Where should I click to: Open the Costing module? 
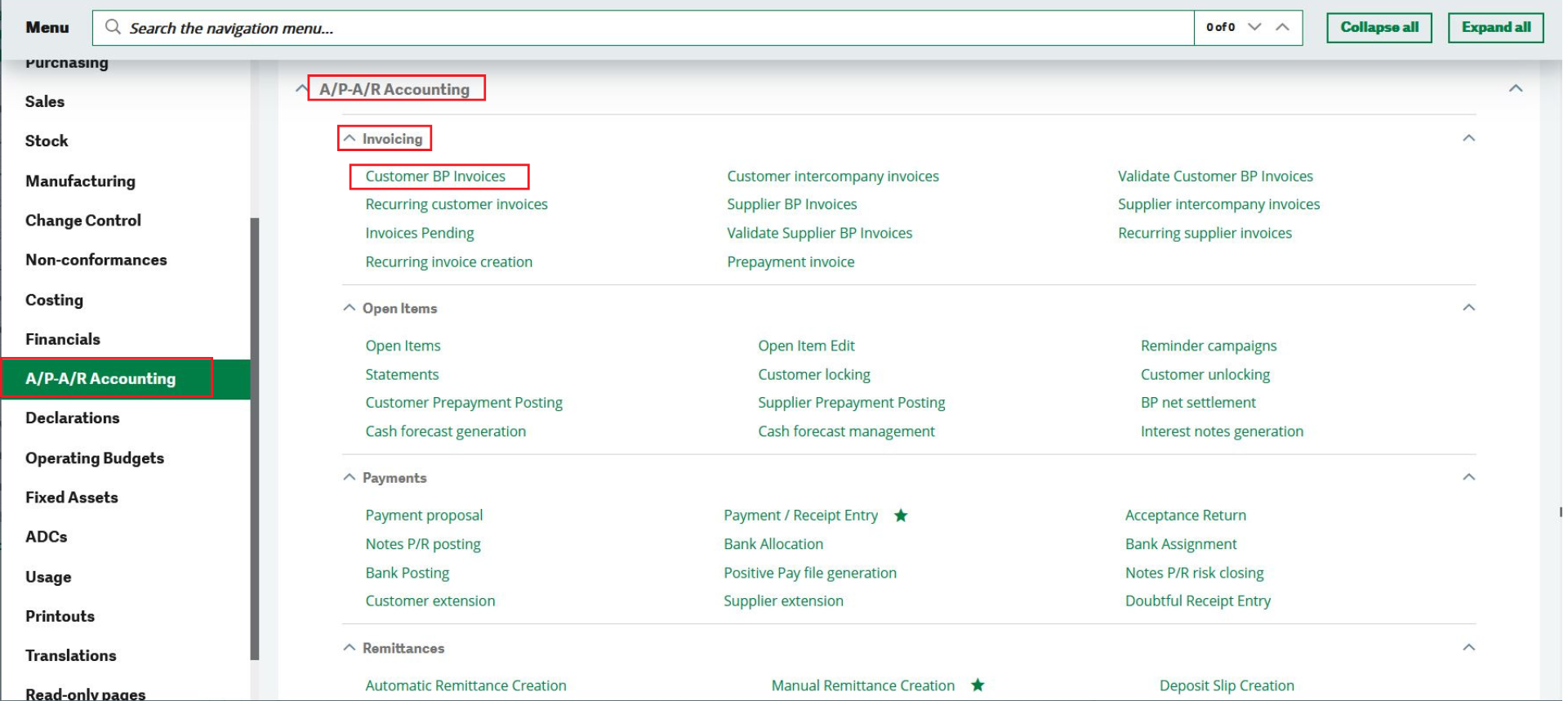pos(54,300)
